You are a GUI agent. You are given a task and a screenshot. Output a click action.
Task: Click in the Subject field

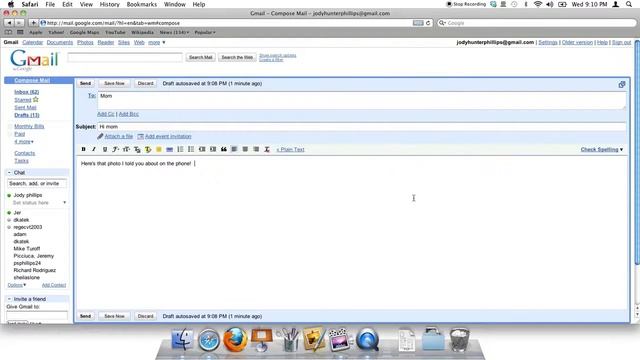362,127
